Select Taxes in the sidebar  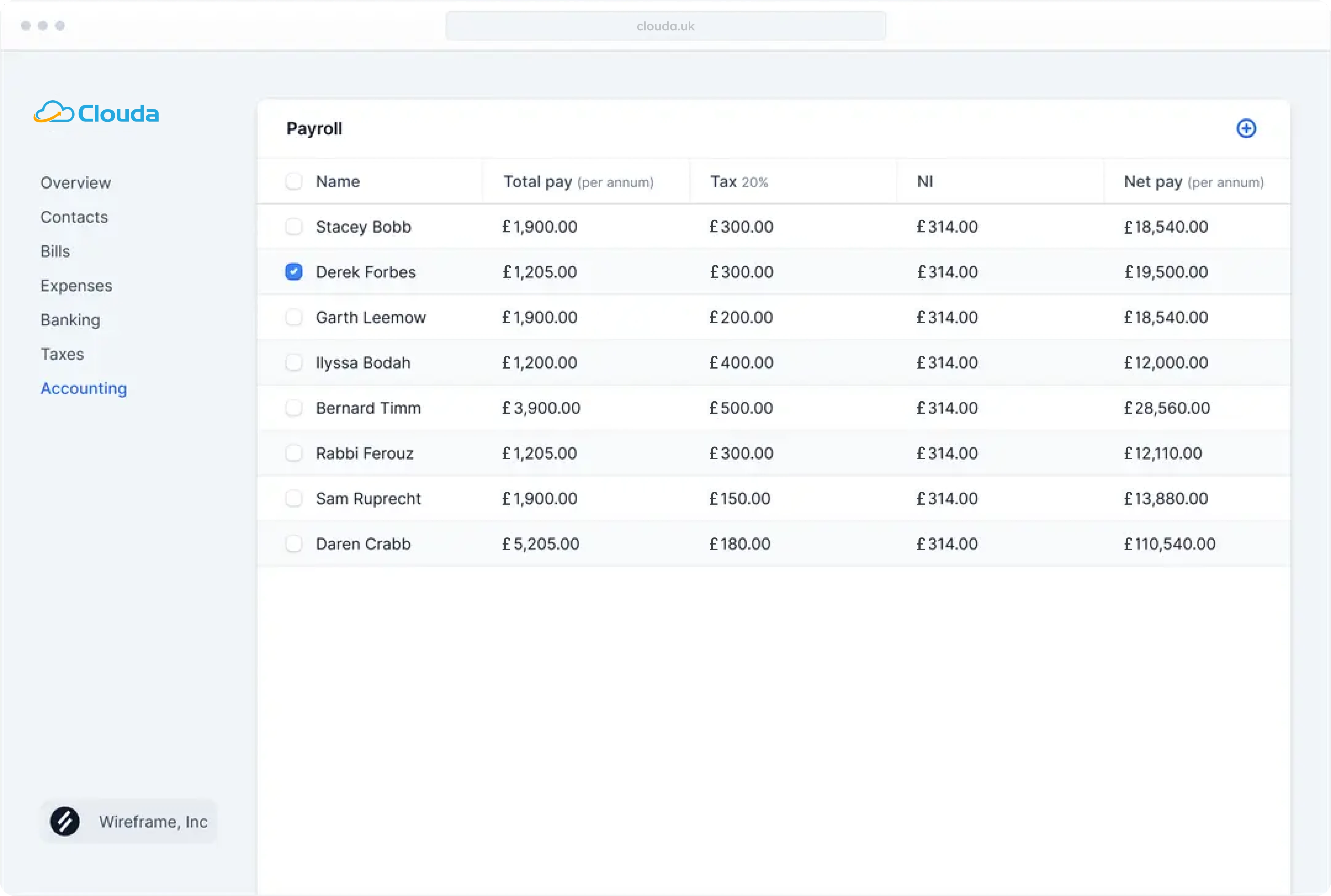click(62, 354)
